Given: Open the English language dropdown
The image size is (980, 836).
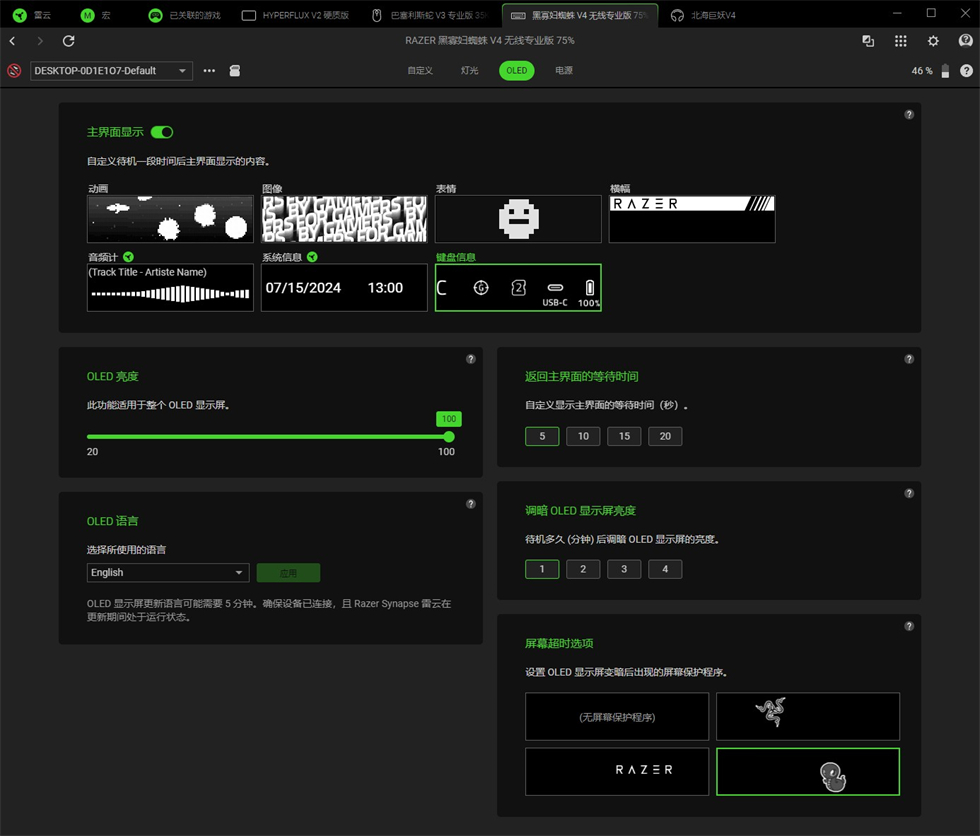Looking at the screenshot, I should point(168,572).
